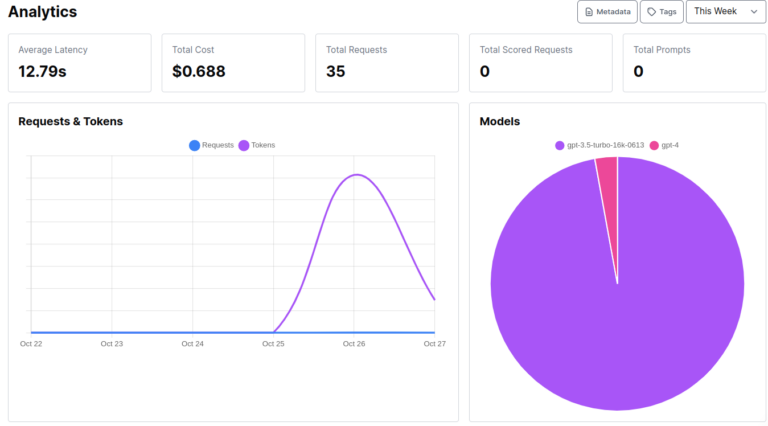Click the Total Prompts card
The width and height of the screenshot is (768, 426).
click(x=694, y=63)
